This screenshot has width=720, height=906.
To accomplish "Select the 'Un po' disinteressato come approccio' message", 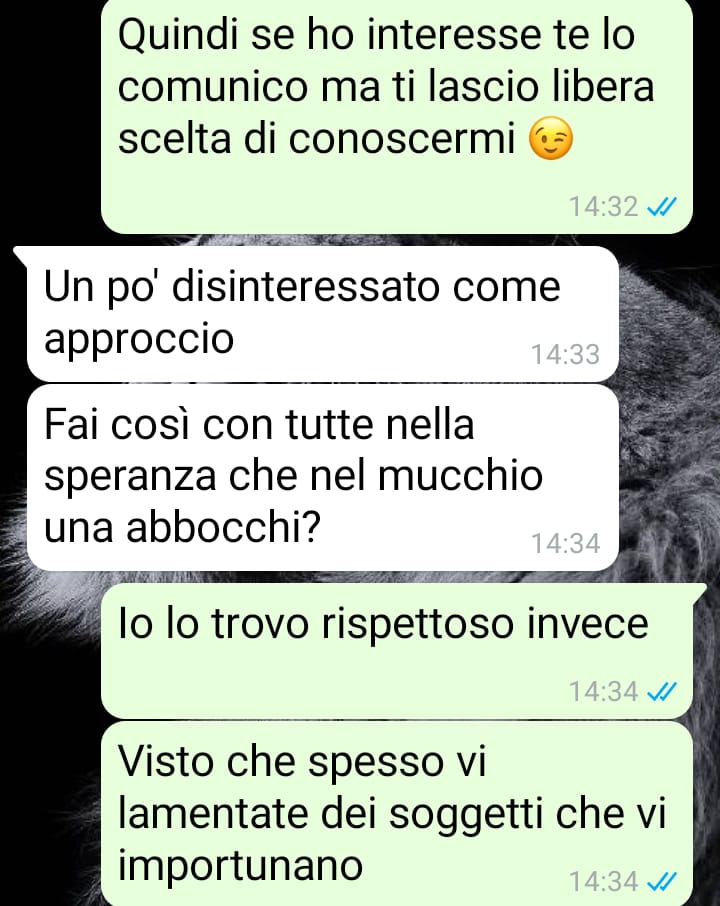I will pyautogui.click(x=322, y=314).
